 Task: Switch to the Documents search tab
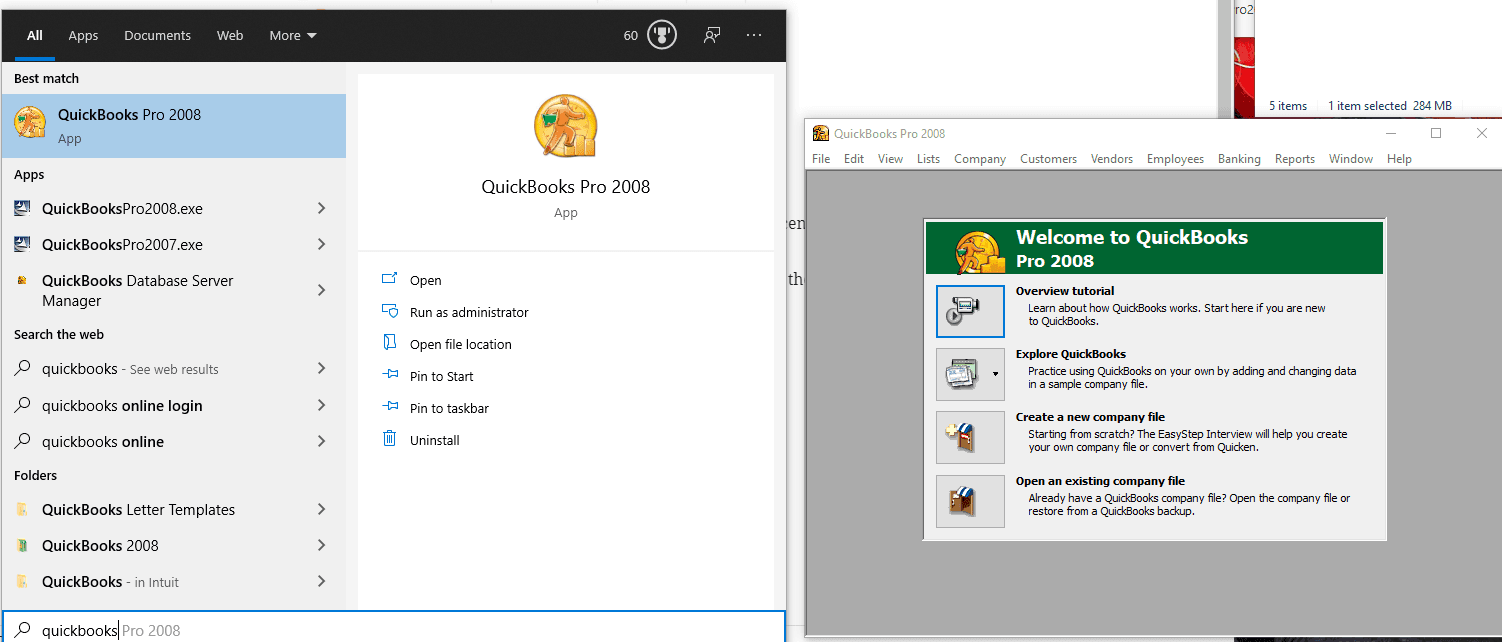pos(157,35)
